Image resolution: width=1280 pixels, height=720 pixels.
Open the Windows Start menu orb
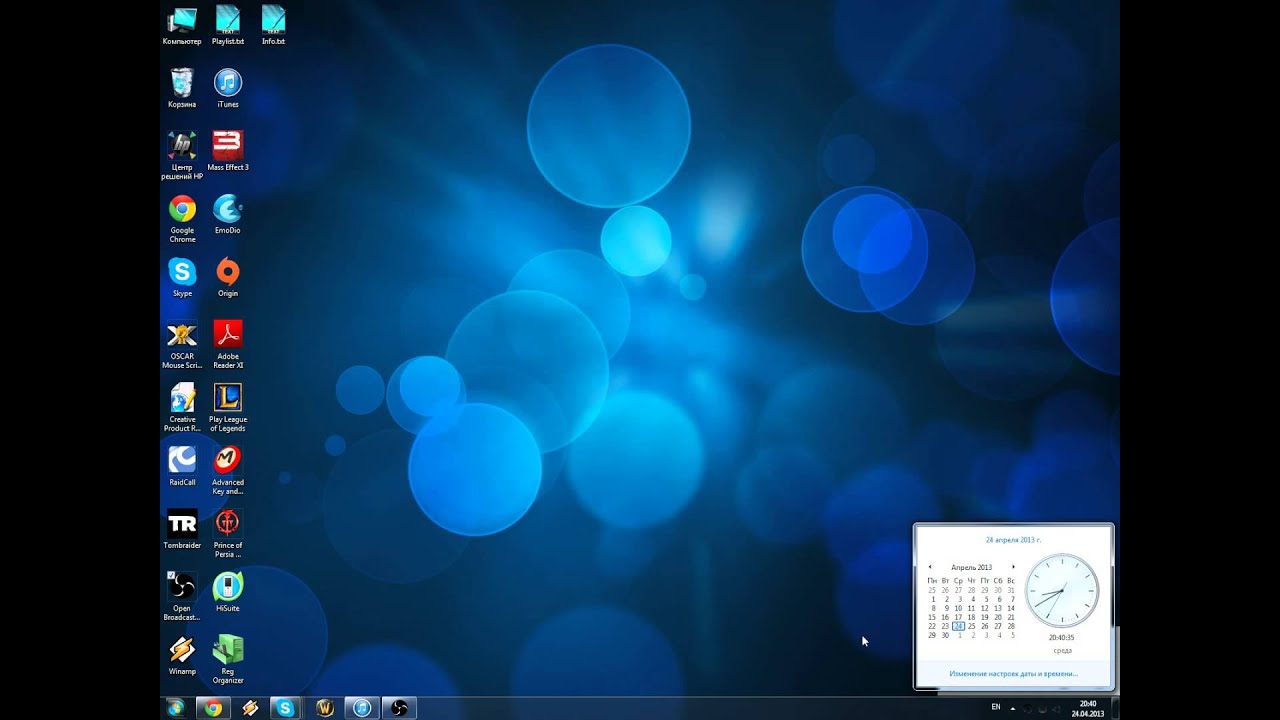(176, 708)
